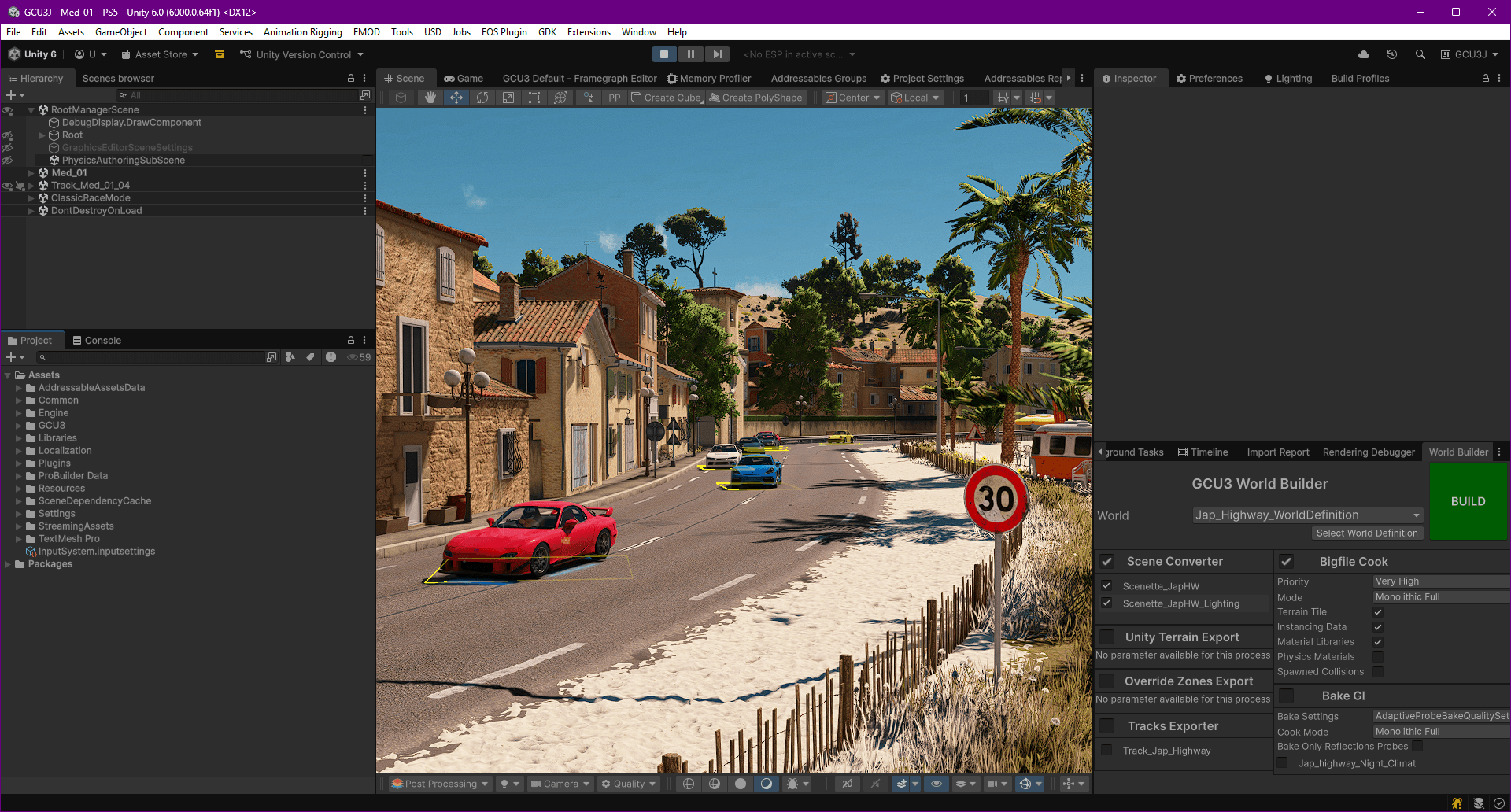
Task: Open the World definition dropdown
Action: [1308, 515]
